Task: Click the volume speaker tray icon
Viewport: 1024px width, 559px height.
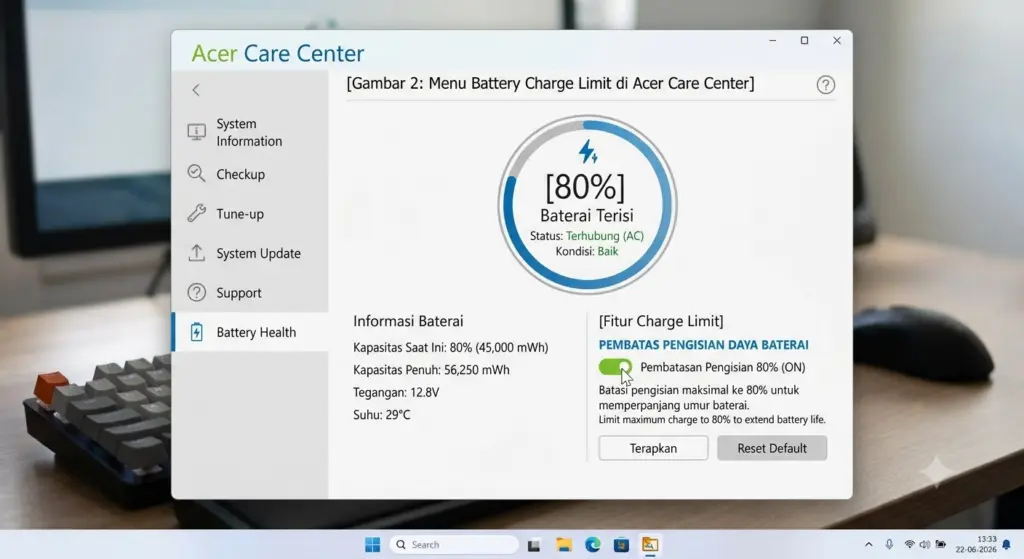Action: point(925,545)
